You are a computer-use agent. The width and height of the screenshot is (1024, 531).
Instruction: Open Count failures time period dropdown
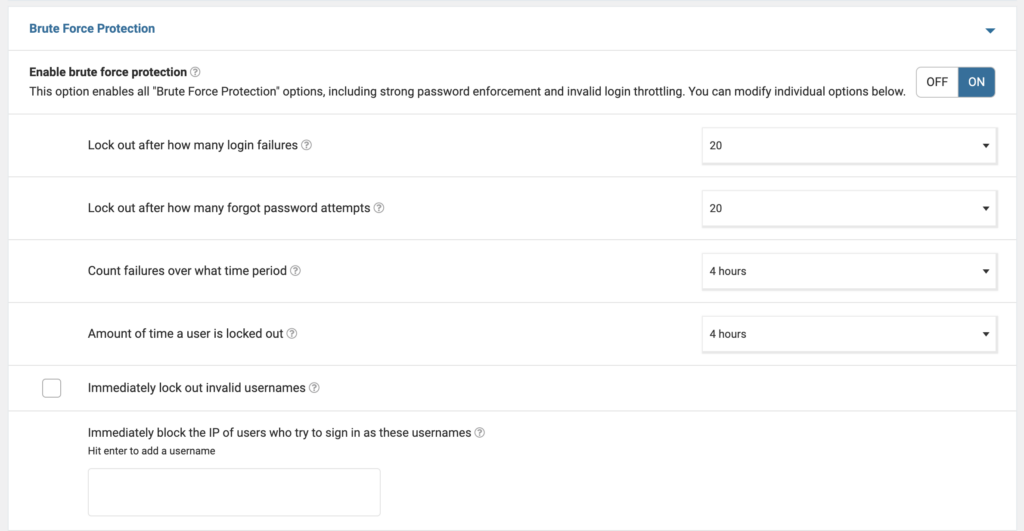[x=848, y=271]
